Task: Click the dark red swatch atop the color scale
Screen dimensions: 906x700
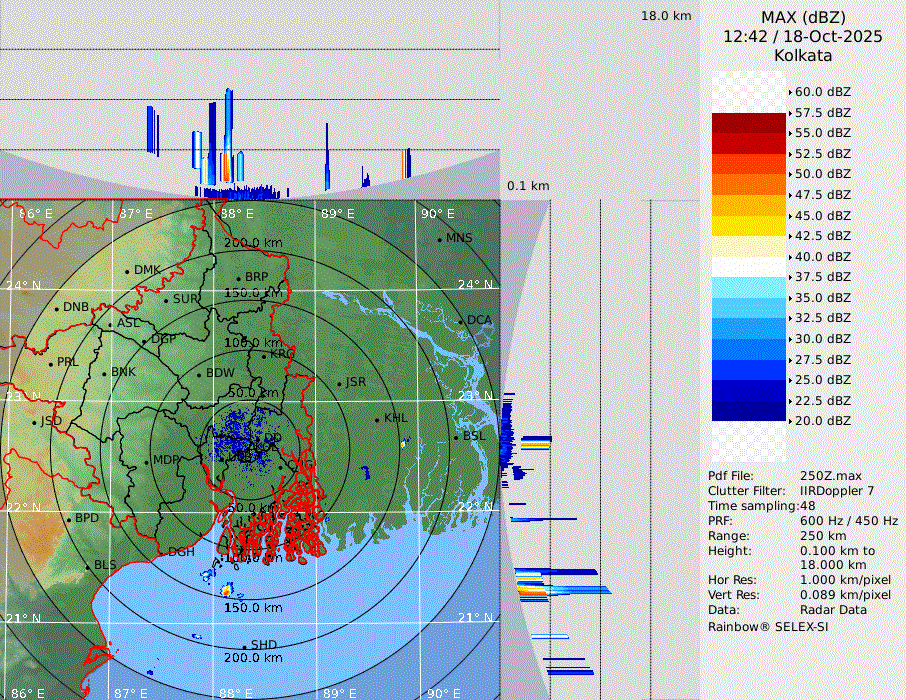Action: [748, 123]
